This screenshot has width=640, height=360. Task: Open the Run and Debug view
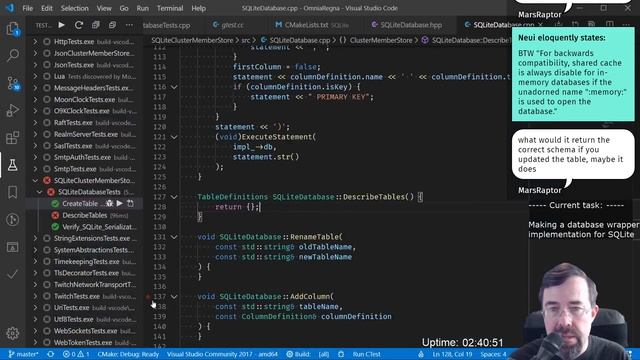[x=13, y=110]
